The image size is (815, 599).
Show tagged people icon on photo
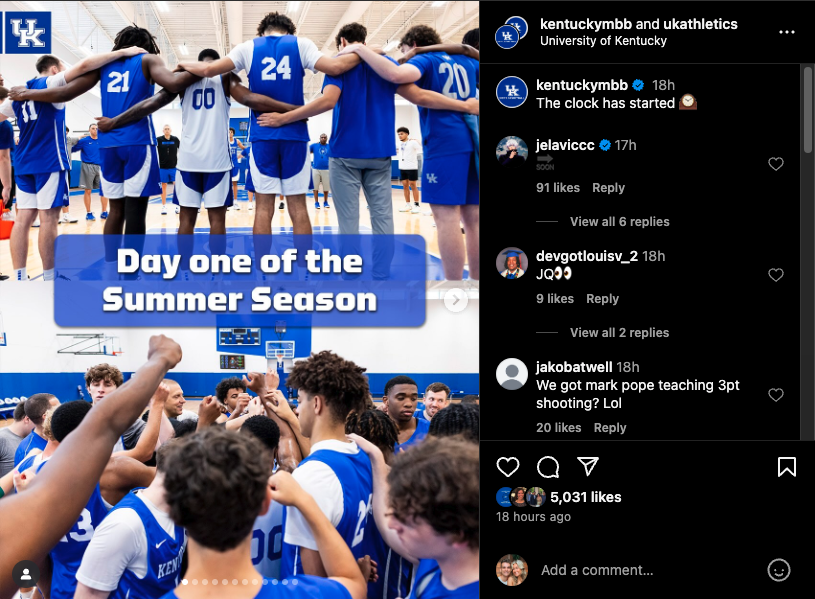[25, 574]
